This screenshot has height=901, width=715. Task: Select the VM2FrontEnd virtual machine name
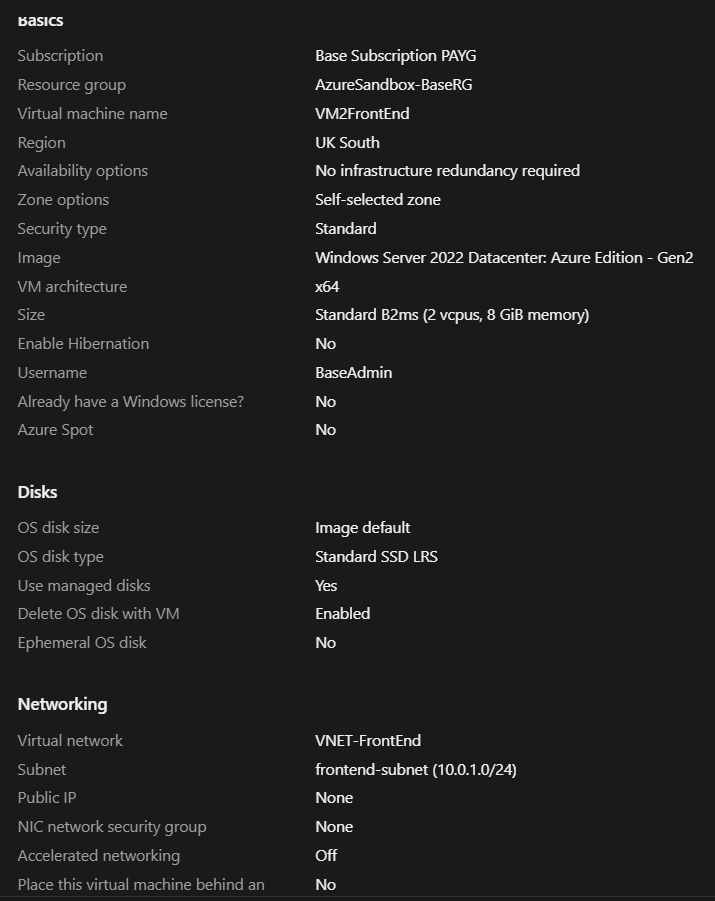pyautogui.click(x=362, y=114)
